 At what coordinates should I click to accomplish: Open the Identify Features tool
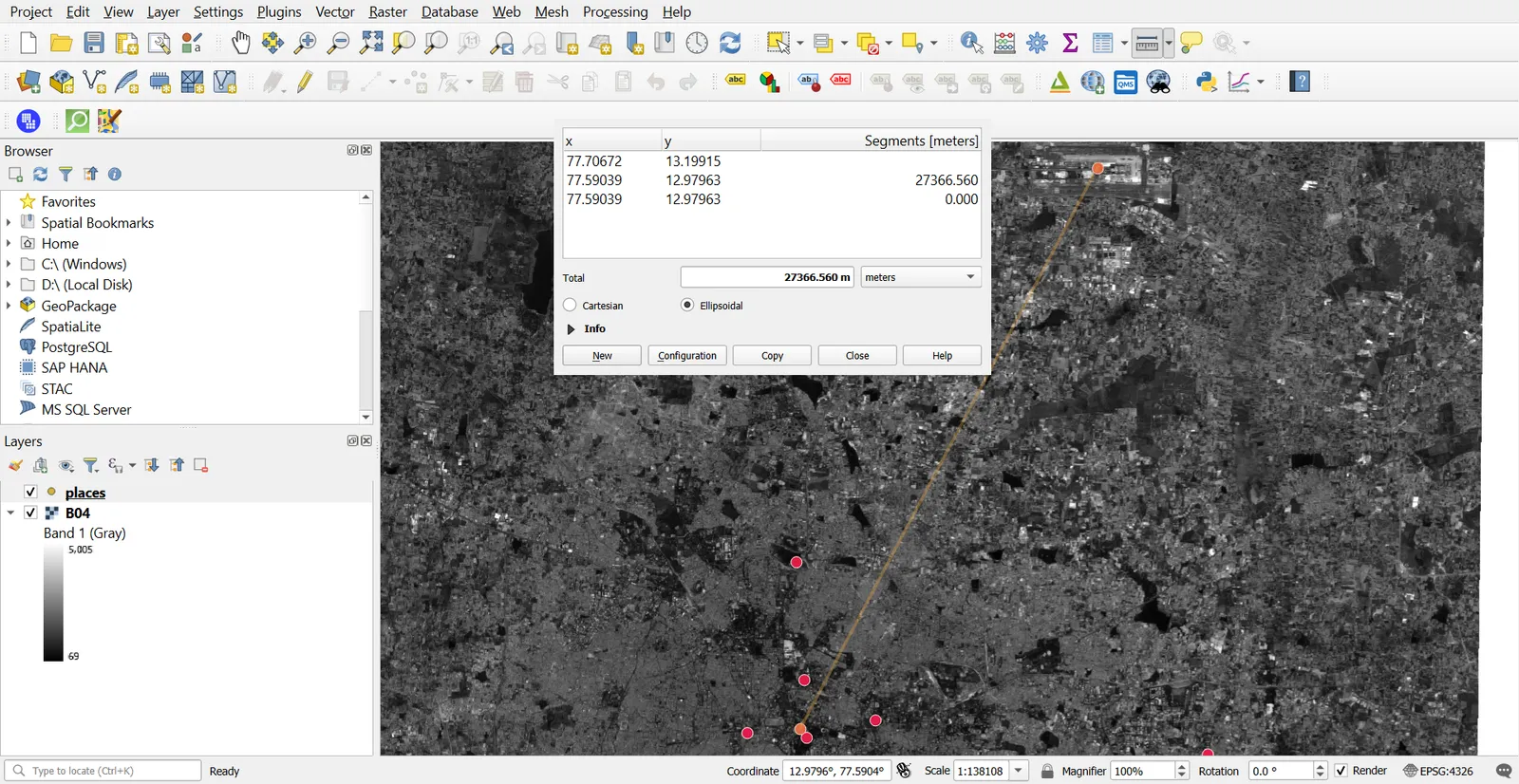click(971, 43)
